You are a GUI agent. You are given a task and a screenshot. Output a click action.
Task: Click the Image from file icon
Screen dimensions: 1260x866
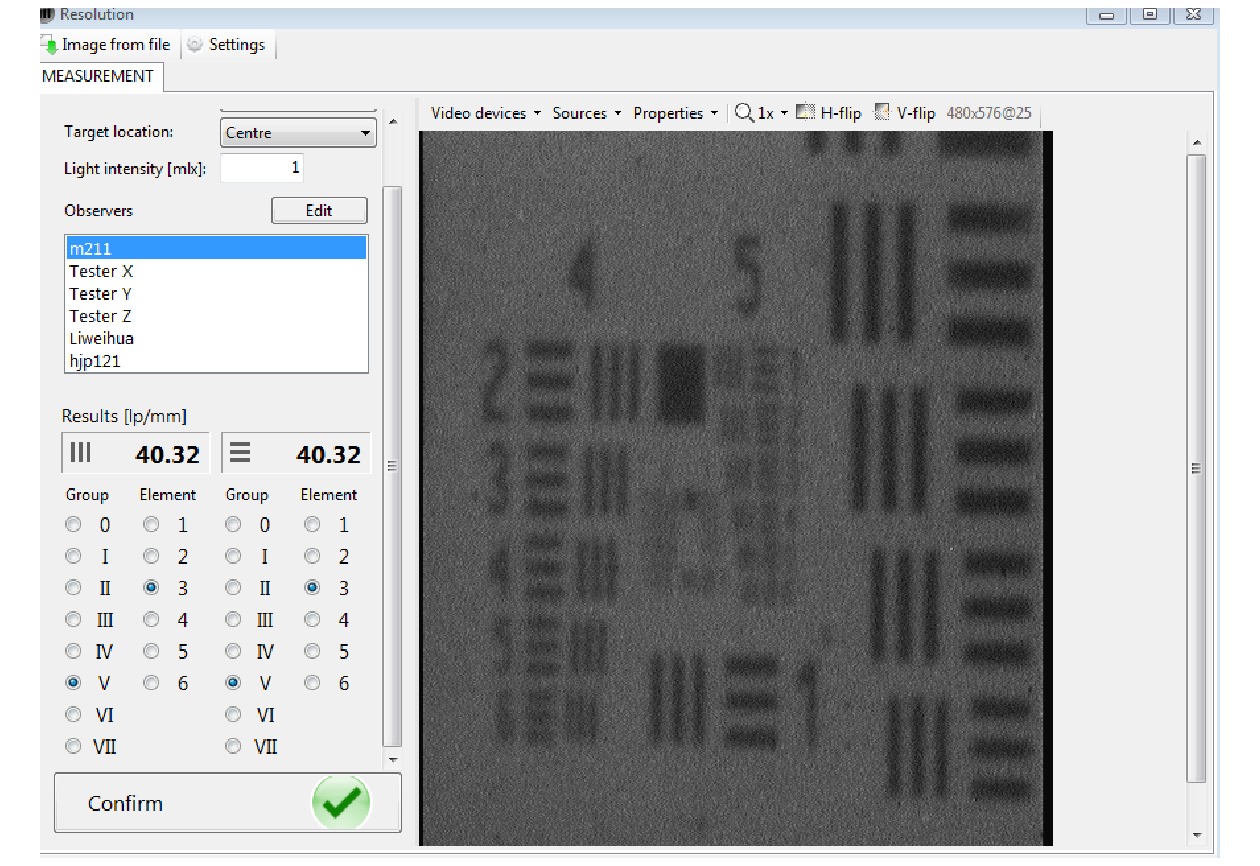click(x=49, y=45)
